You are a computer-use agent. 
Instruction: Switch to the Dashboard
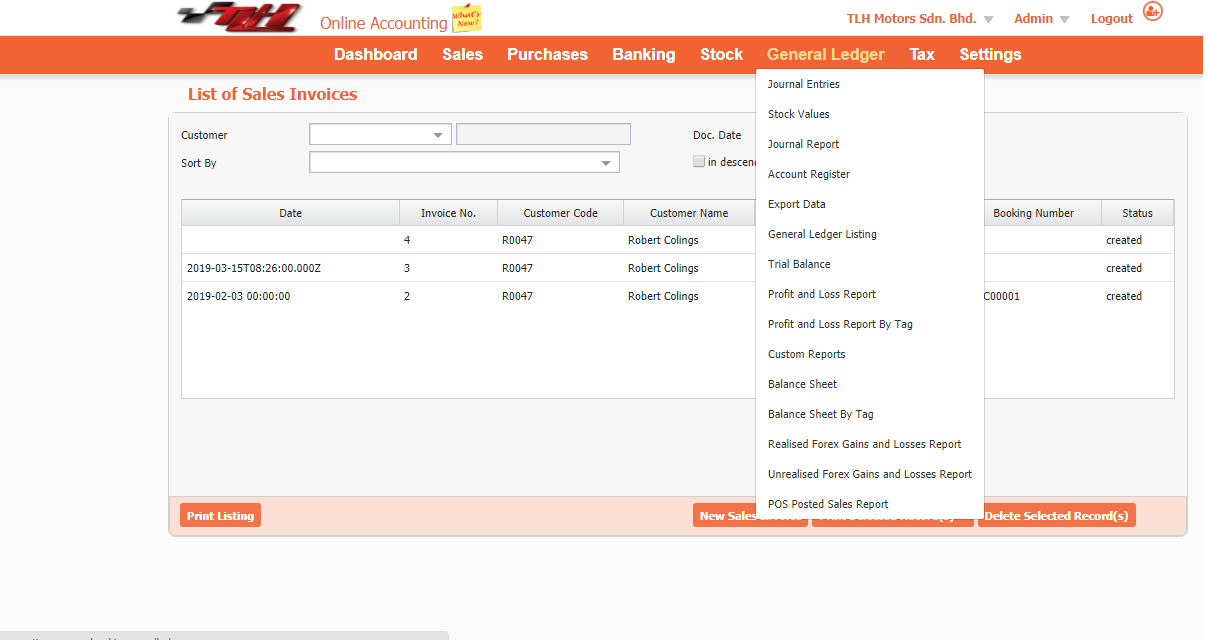click(x=375, y=54)
